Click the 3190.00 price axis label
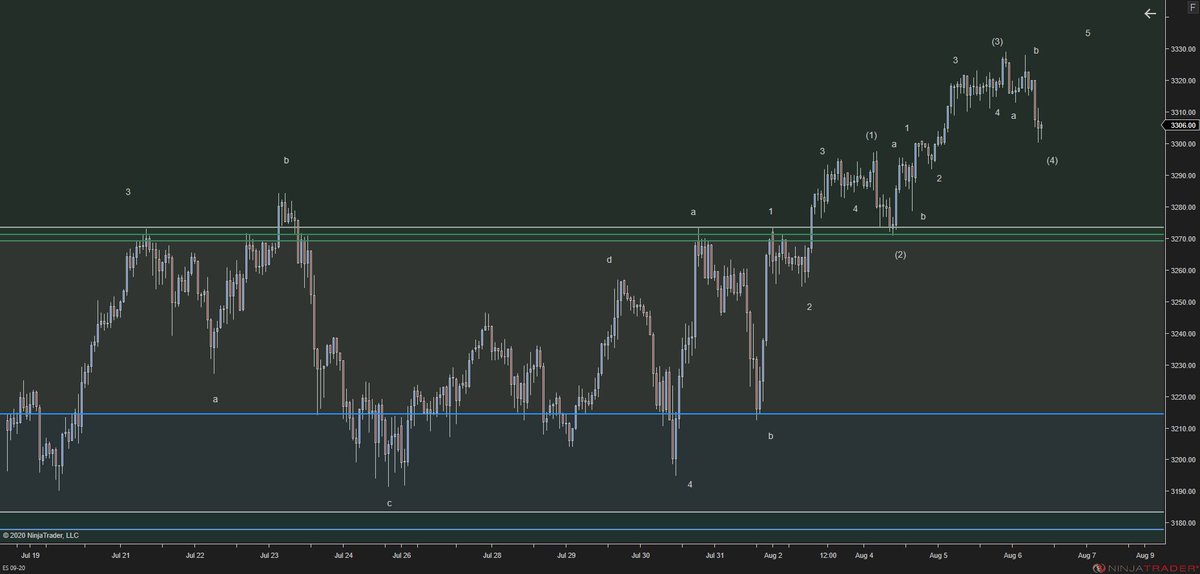 pos(1181,491)
